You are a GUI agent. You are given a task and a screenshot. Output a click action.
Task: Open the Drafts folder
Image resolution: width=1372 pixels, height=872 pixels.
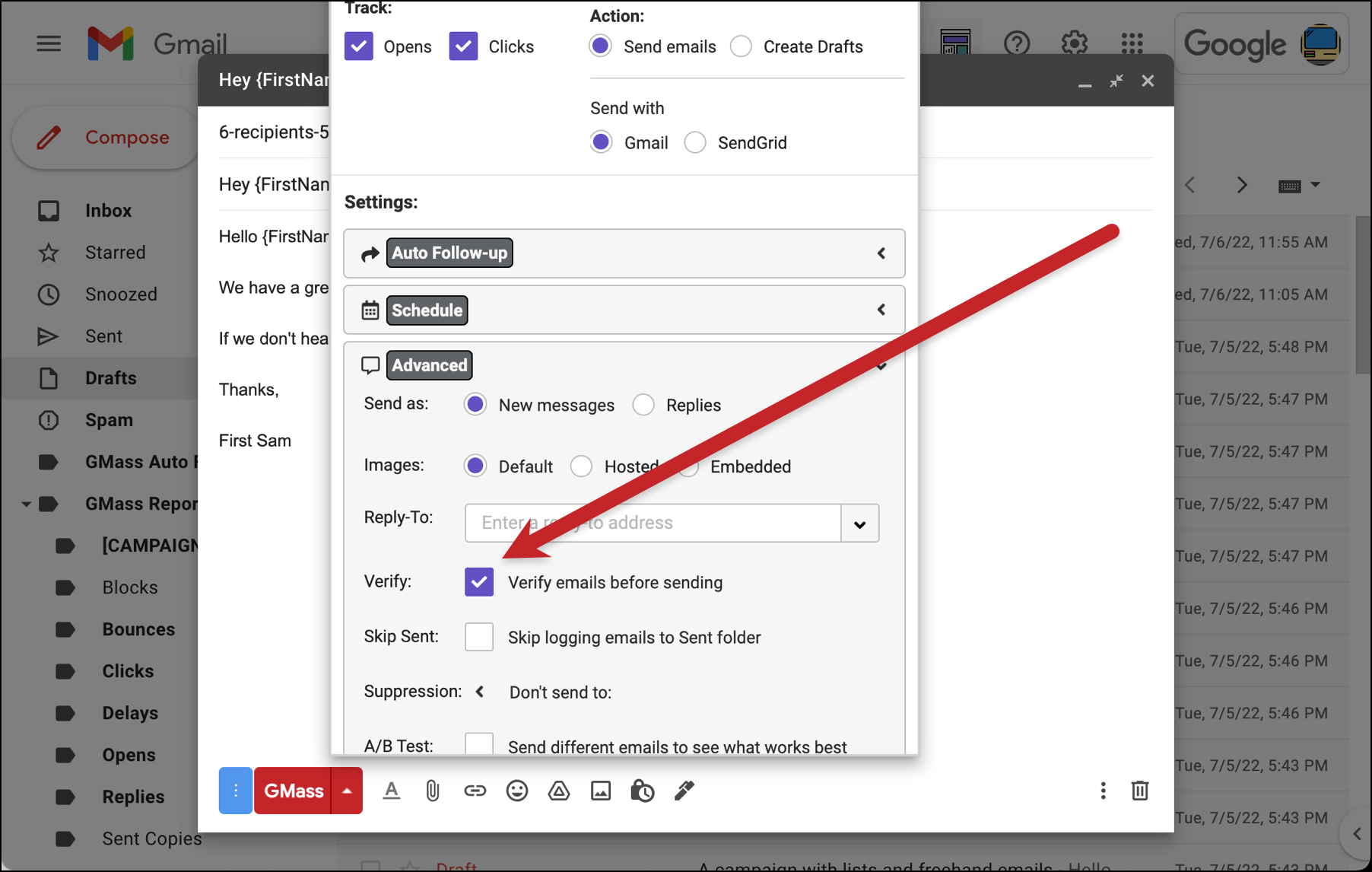point(111,378)
